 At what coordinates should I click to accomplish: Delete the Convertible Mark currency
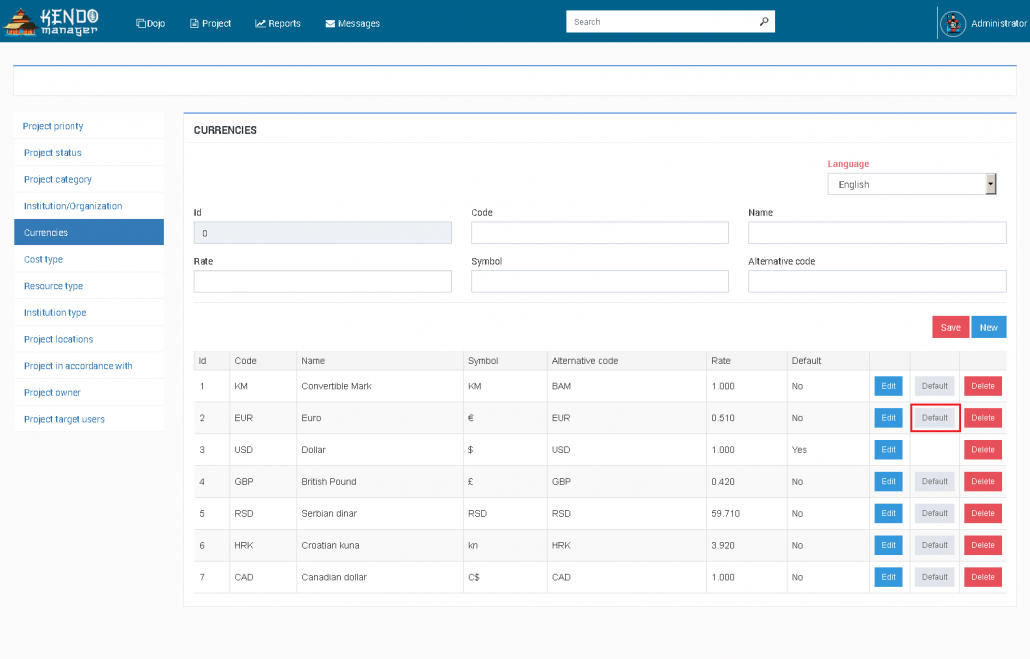(x=983, y=386)
